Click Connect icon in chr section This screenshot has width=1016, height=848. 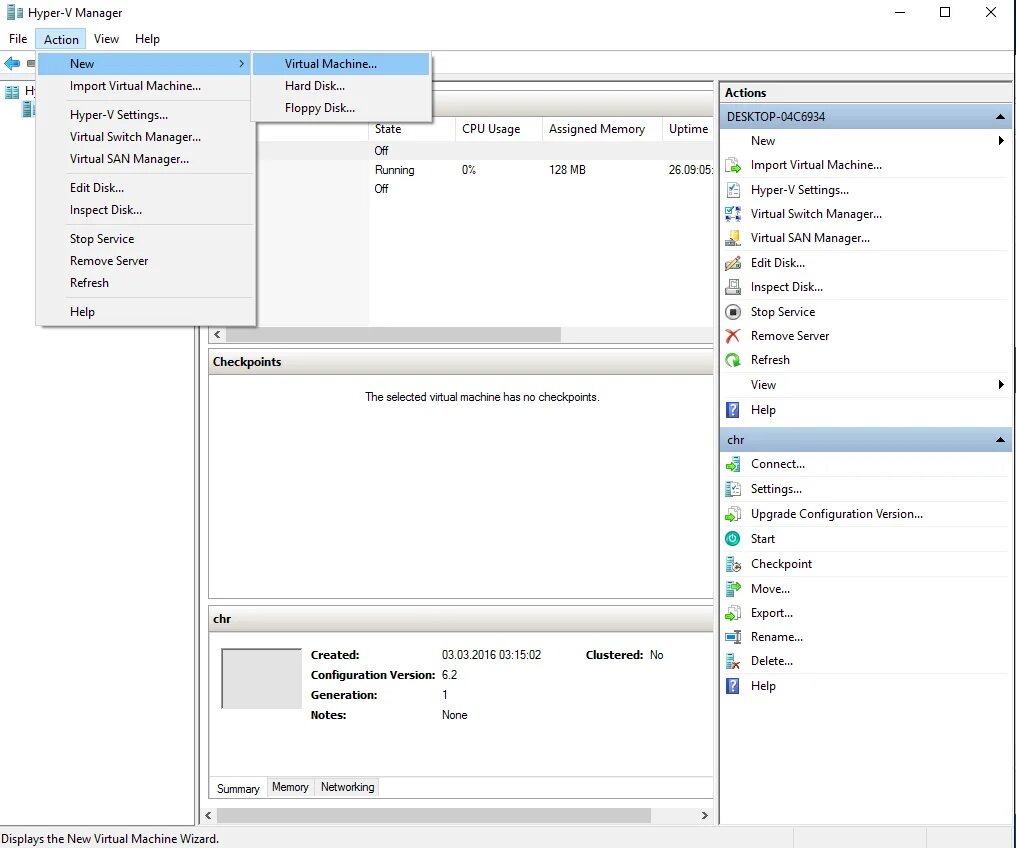(733, 464)
